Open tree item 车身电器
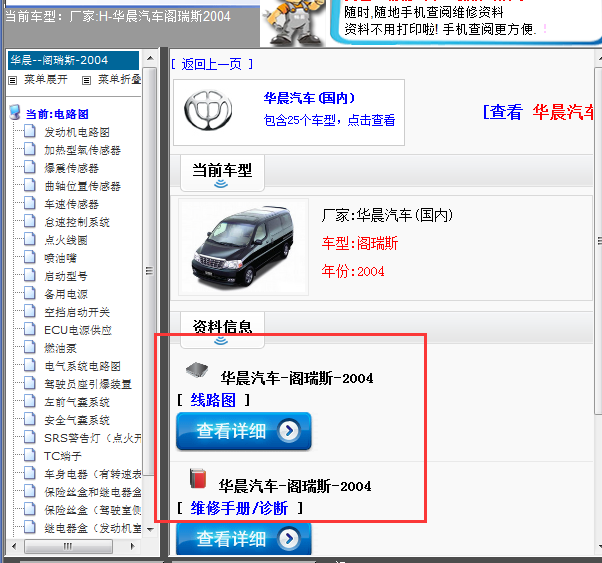Image resolution: width=602 pixels, height=563 pixels. [x=93, y=474]
